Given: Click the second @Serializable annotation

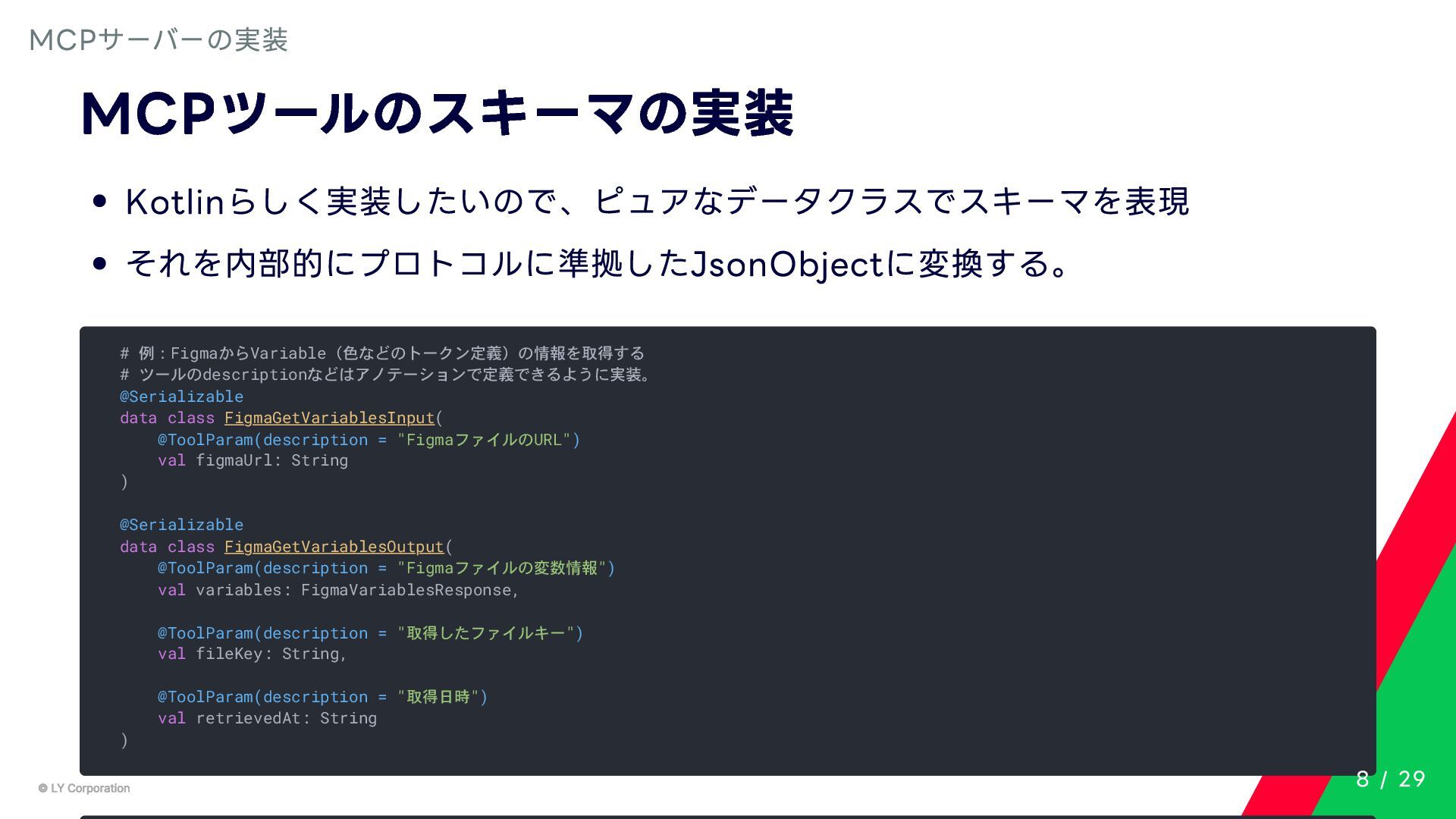Looking at the screenshot, I should tap(181, 525).
